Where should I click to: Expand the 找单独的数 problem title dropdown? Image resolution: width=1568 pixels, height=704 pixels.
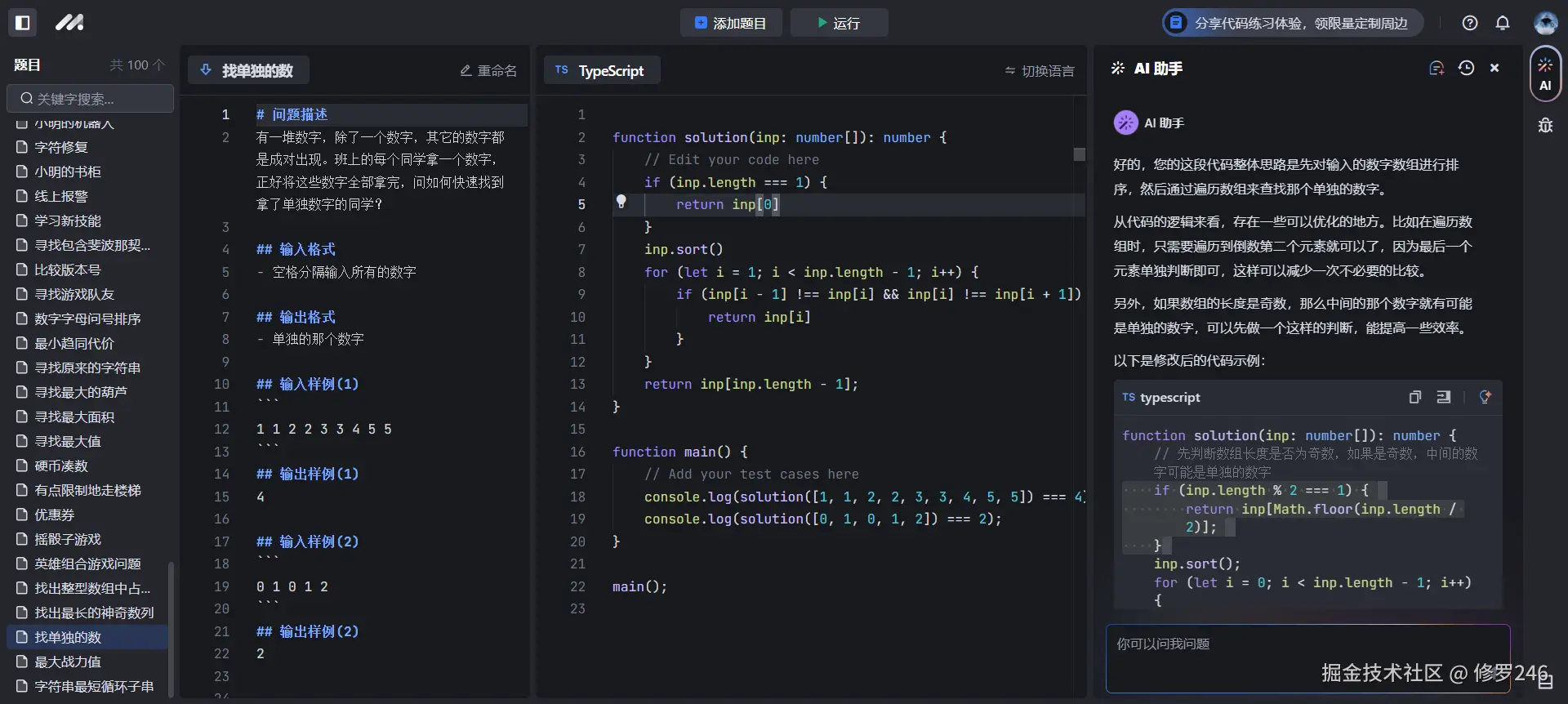tap(248, 71)
